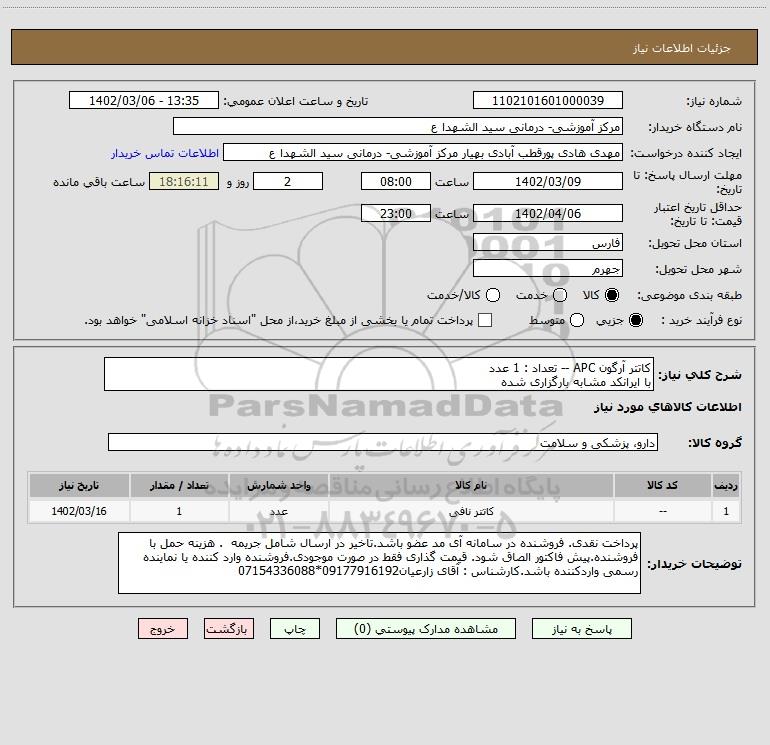
Task: Click the تعداد / مقدار column header
Action: [x=179, y=486]
